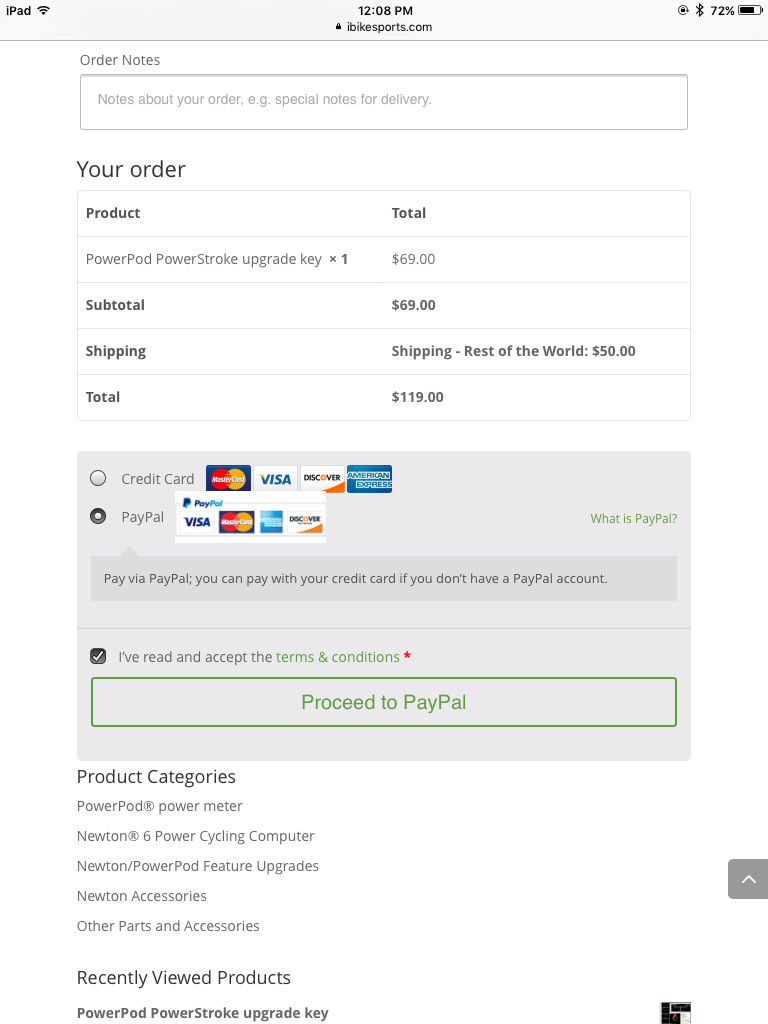Viewport: 768px width, 1024px height.
Task: Tap the battery icon in status bar
Action: click(x=750, y=10)
